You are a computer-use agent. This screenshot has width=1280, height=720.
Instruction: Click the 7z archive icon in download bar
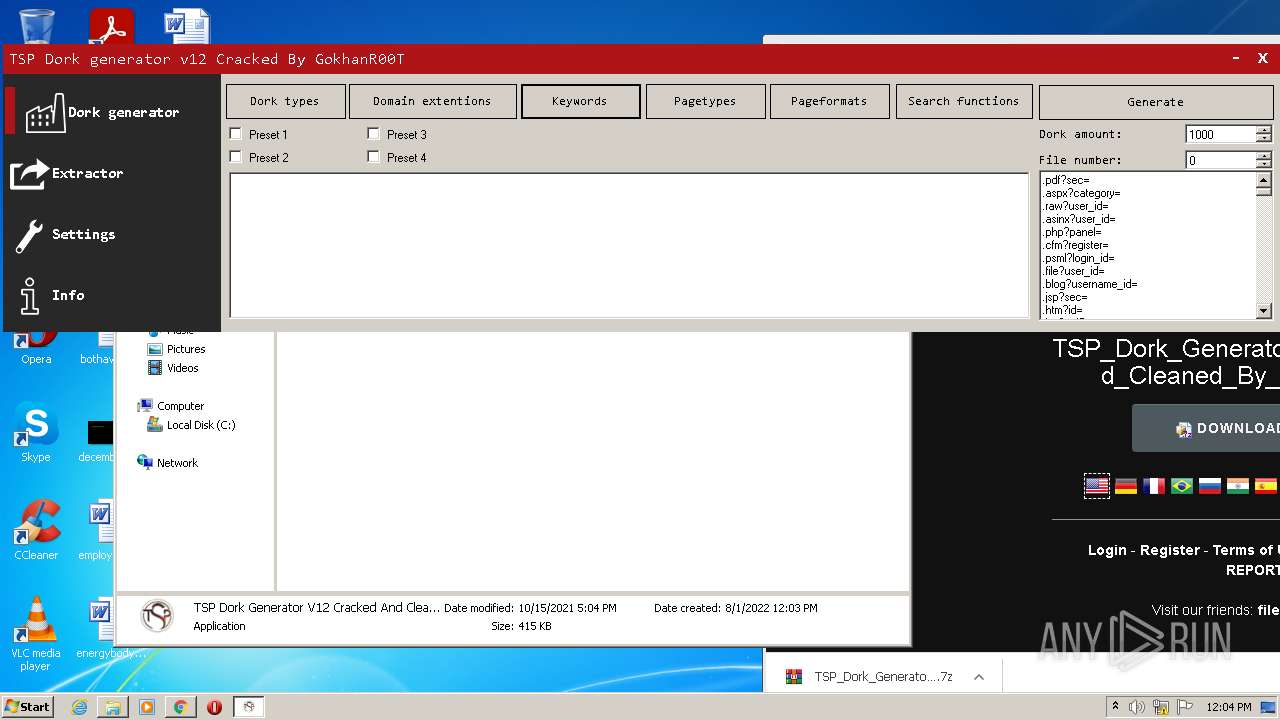coord(794,677)
